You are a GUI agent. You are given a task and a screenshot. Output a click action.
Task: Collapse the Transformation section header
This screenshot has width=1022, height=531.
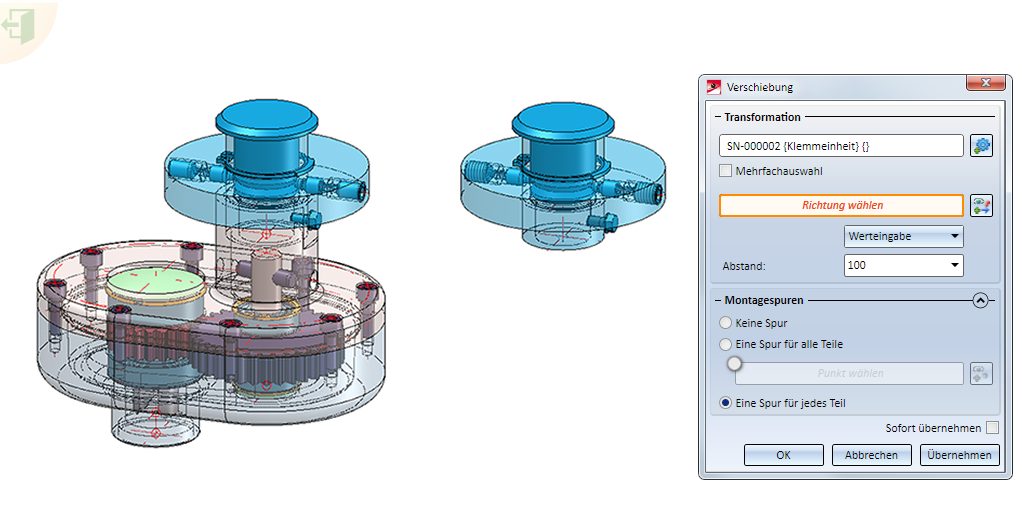pos(718,117)
